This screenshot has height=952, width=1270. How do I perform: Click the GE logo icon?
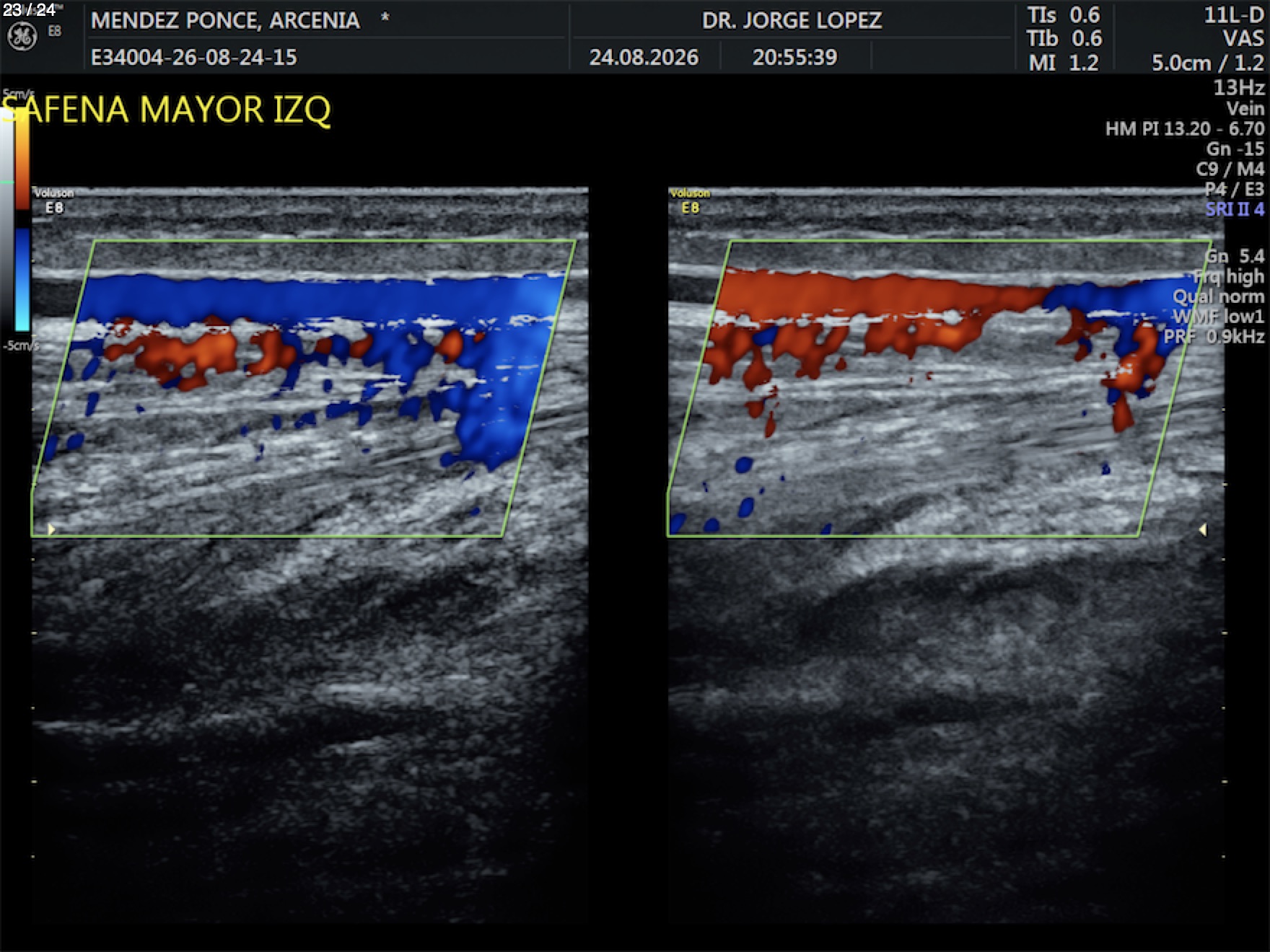(21, 36)
